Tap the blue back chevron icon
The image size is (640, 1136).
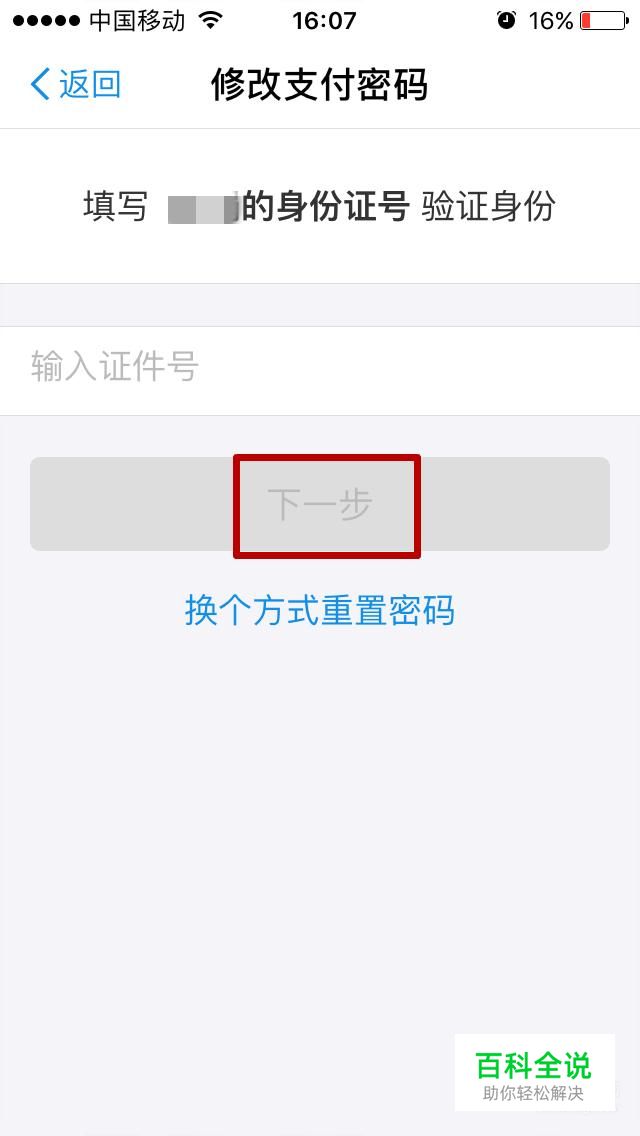tap(40, 85)
